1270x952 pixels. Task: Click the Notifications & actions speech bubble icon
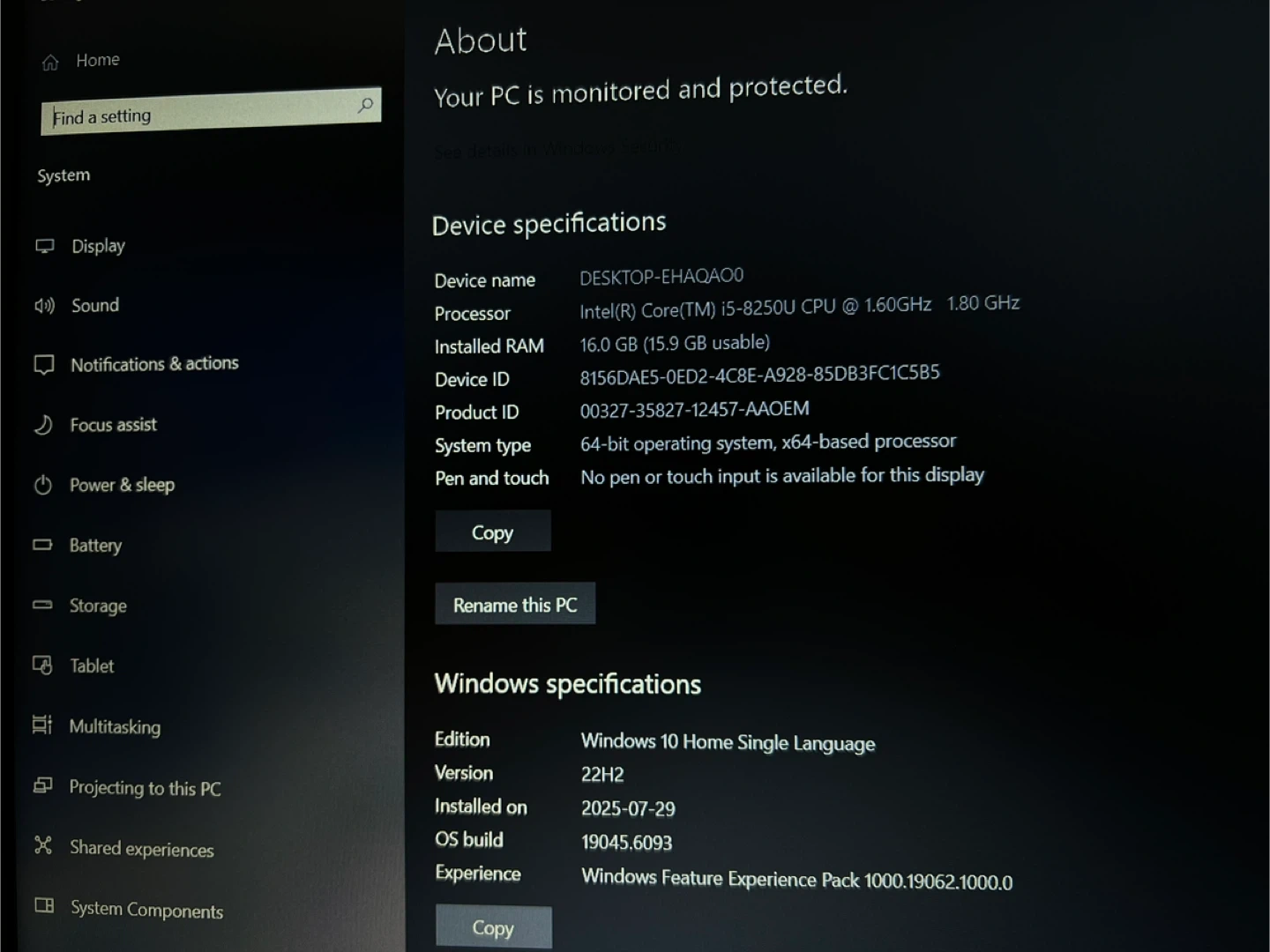pyautogui.click(x=43, y=365)
